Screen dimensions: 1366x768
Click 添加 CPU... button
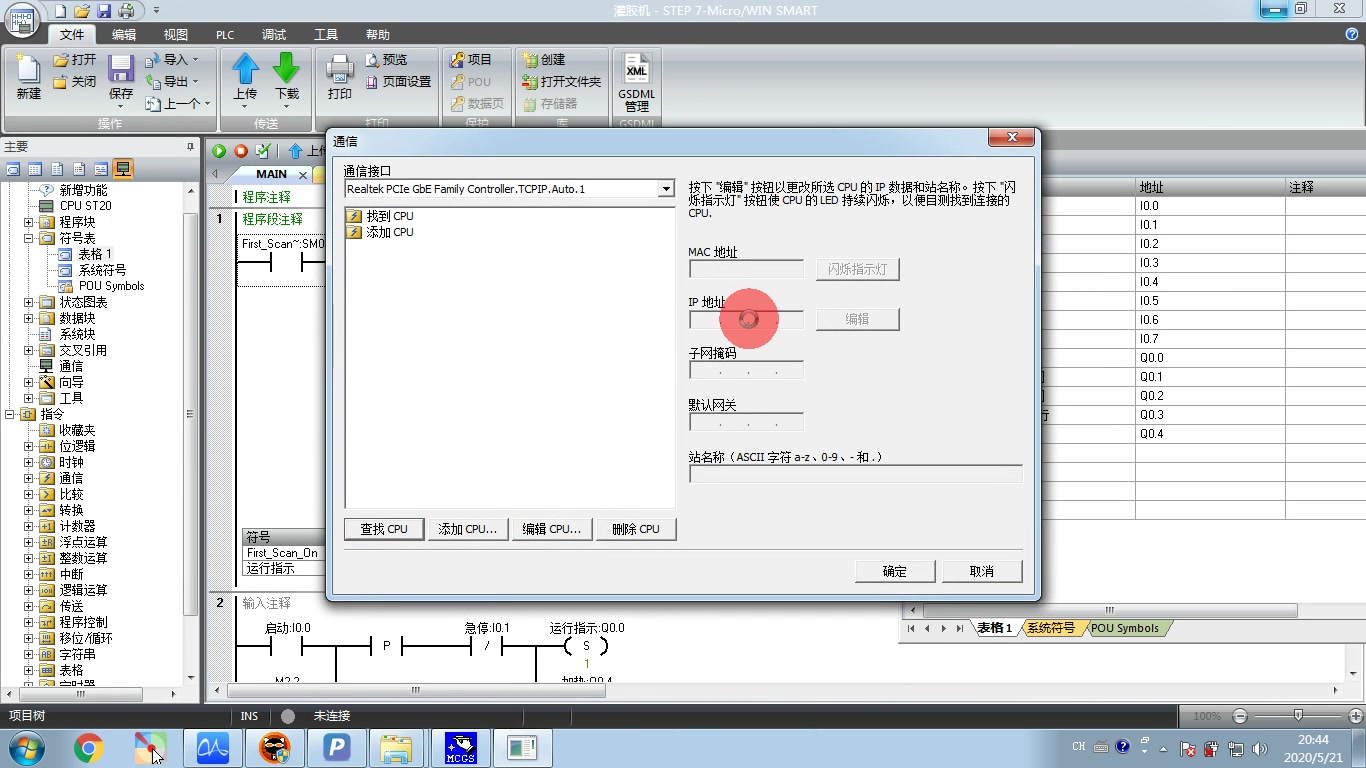468,529
